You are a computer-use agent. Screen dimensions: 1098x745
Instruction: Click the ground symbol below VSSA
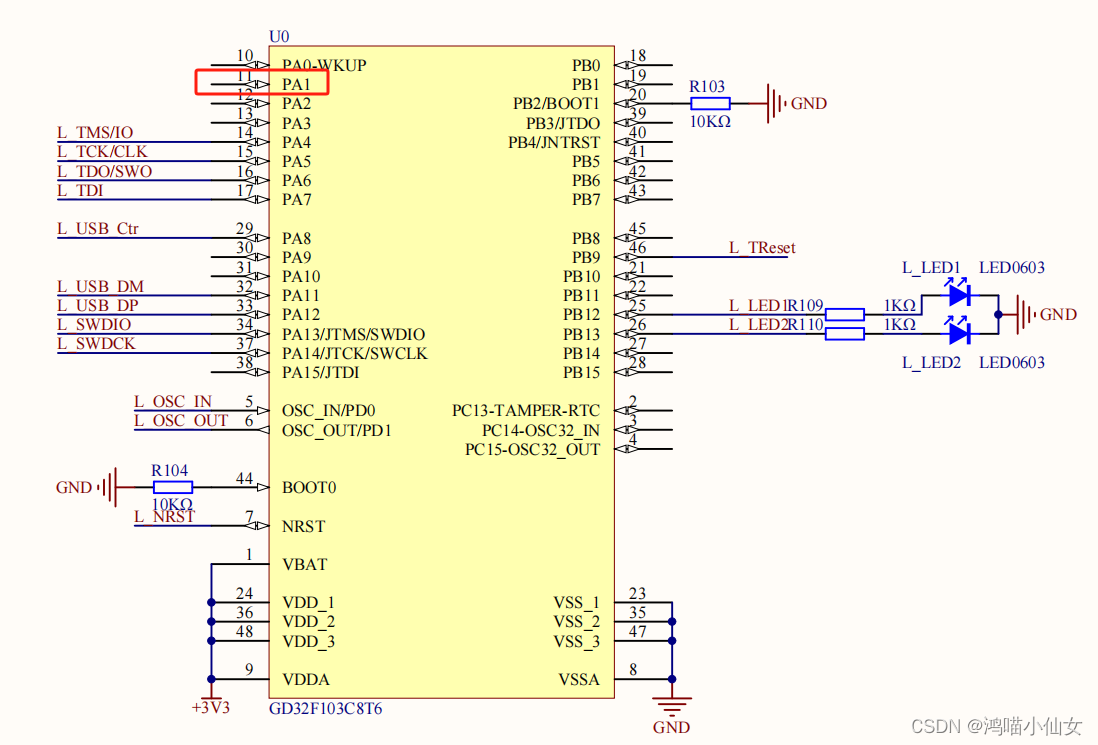[672, 706]
